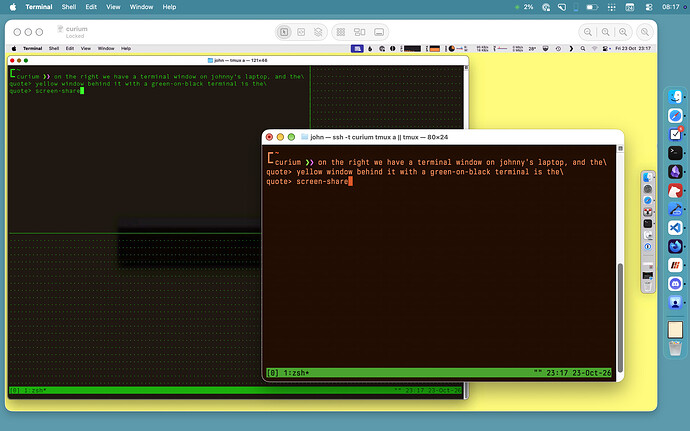Open the local Window menu
This screenshot has width=690, height=431.
[x=141, y=7]
